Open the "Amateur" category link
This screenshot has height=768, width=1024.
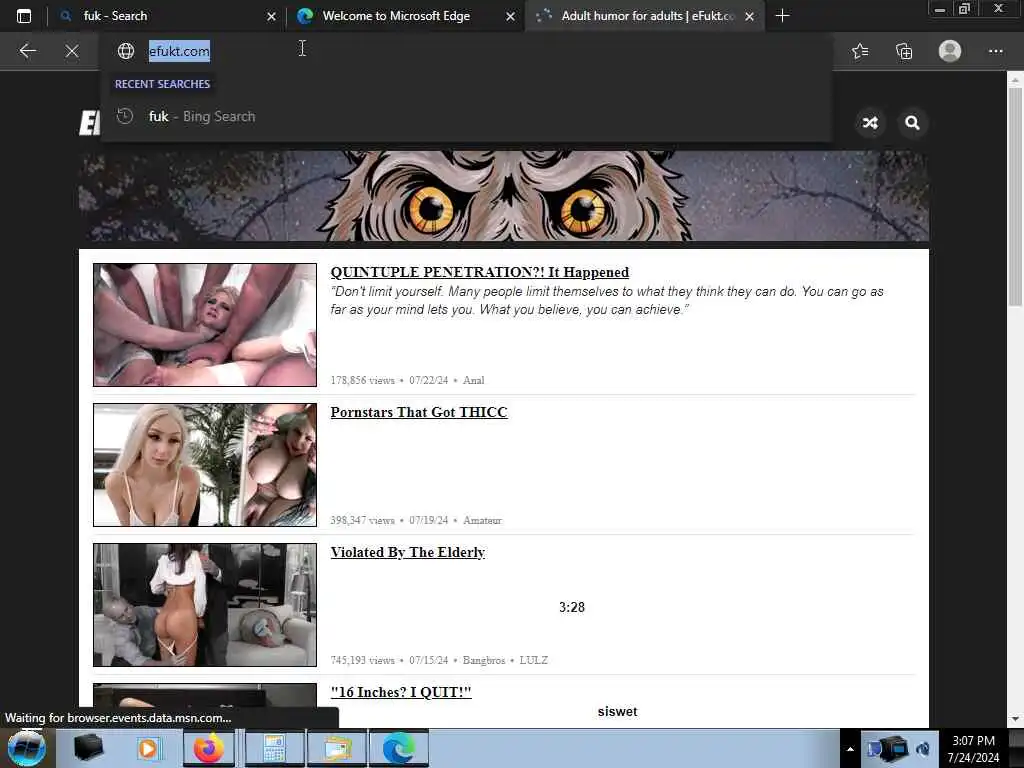click(483, 520)
